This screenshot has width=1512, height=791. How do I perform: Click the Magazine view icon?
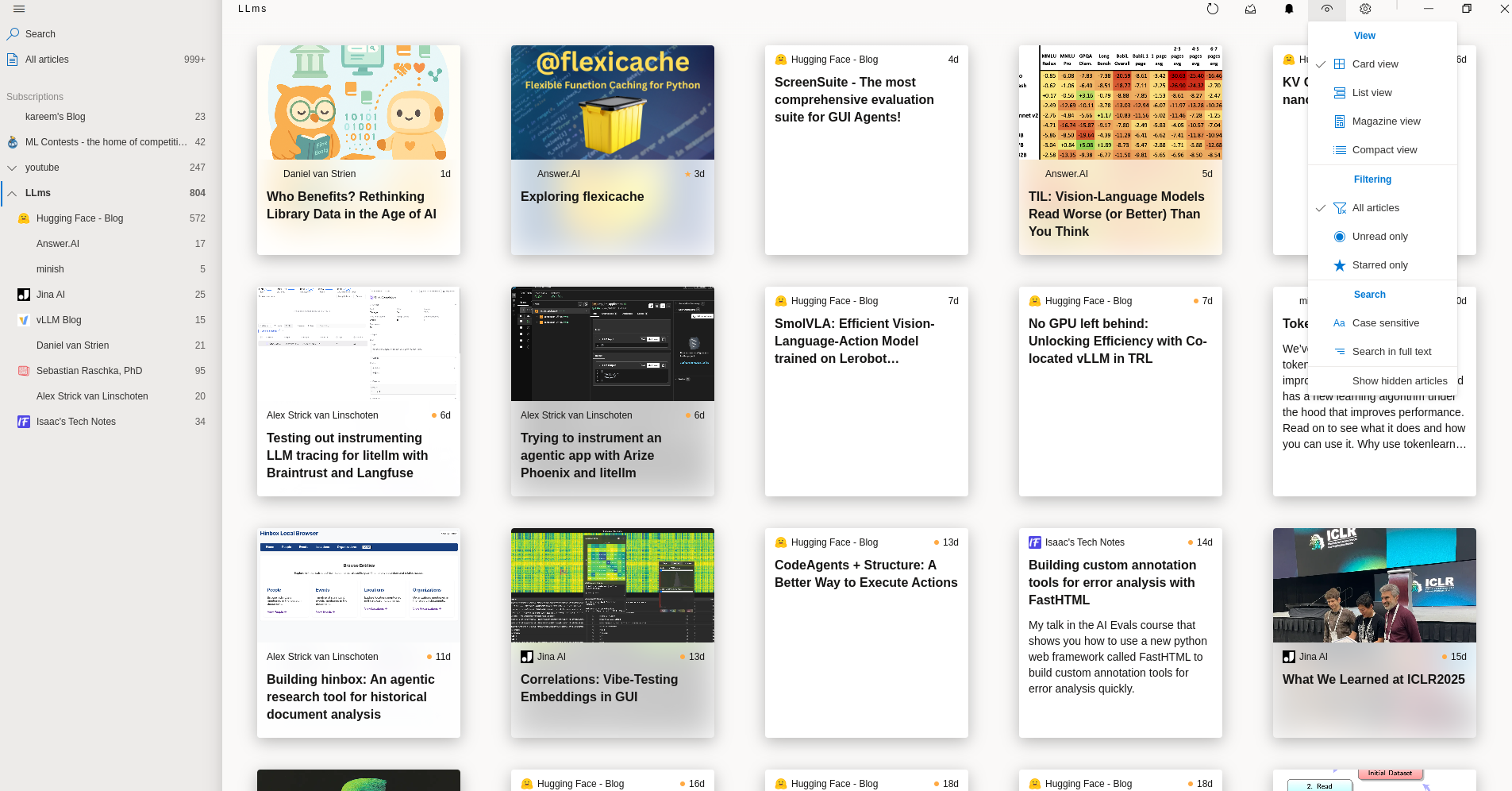tap(1340, 122)
